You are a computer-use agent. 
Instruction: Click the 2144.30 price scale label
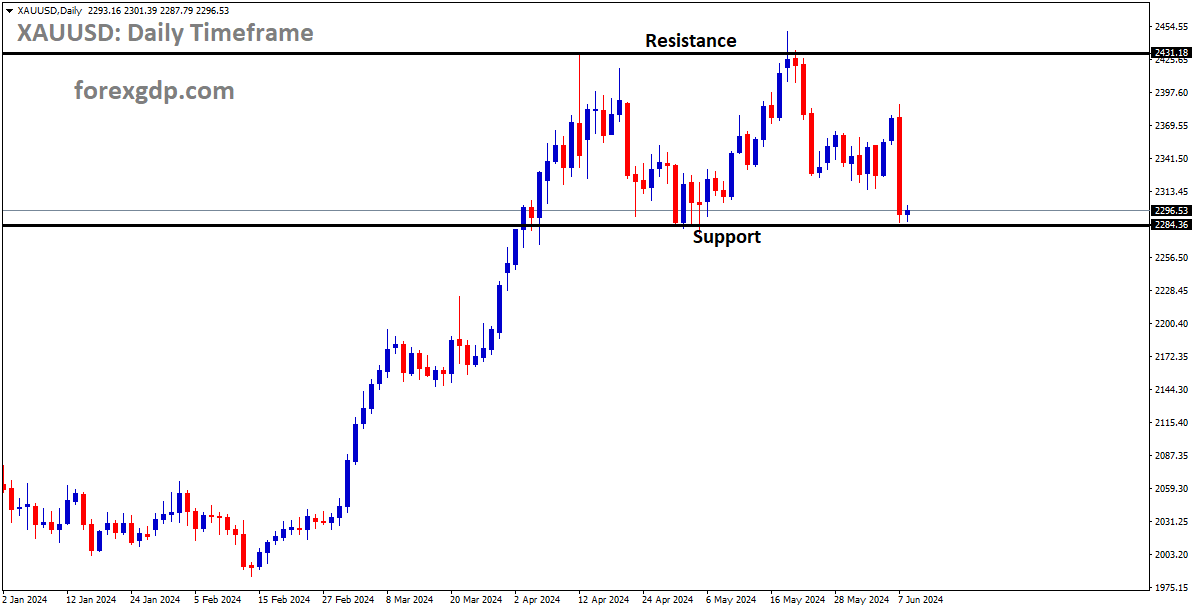point(1171,389)
